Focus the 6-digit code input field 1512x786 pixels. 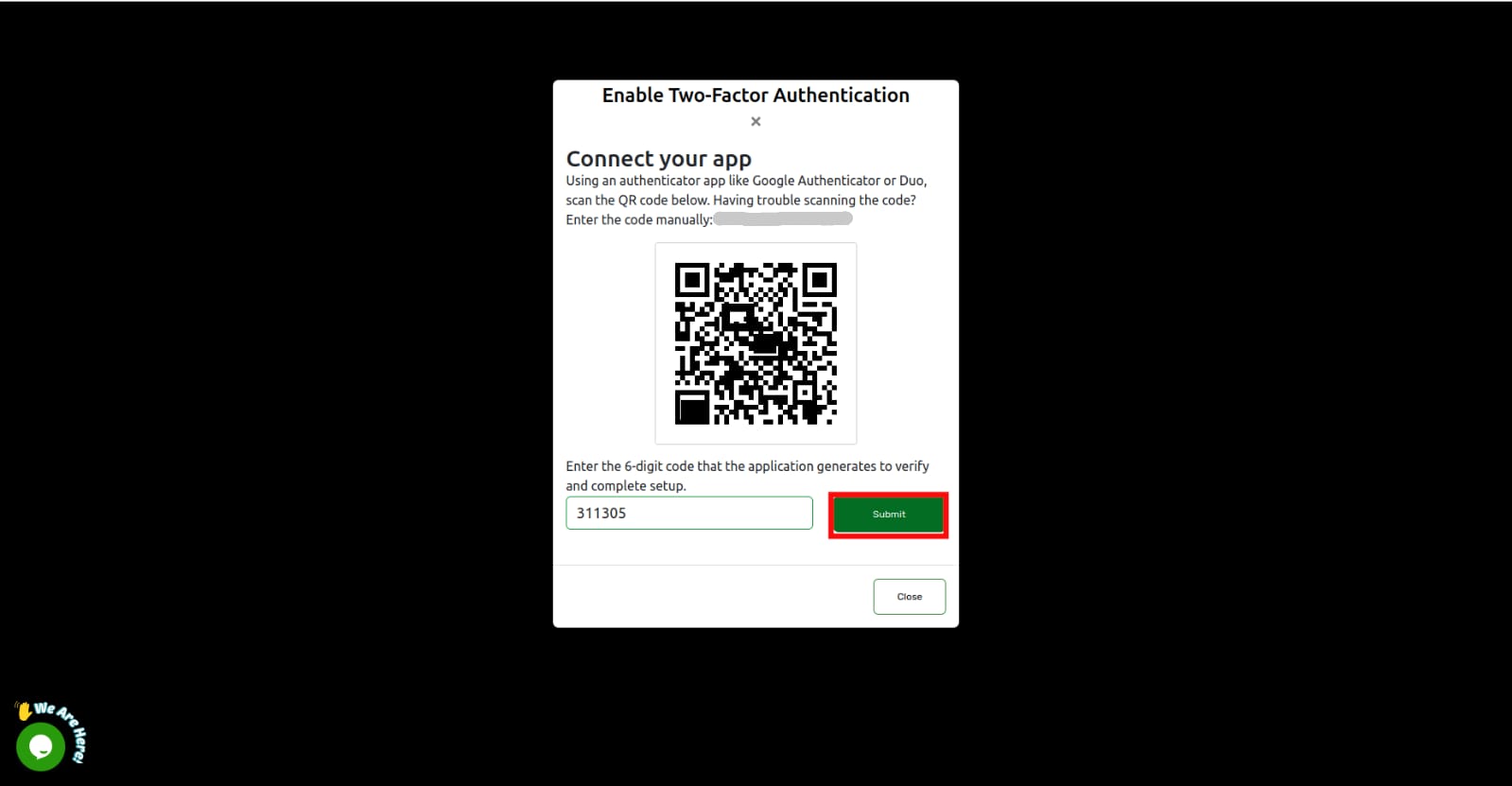pos(689,513)
